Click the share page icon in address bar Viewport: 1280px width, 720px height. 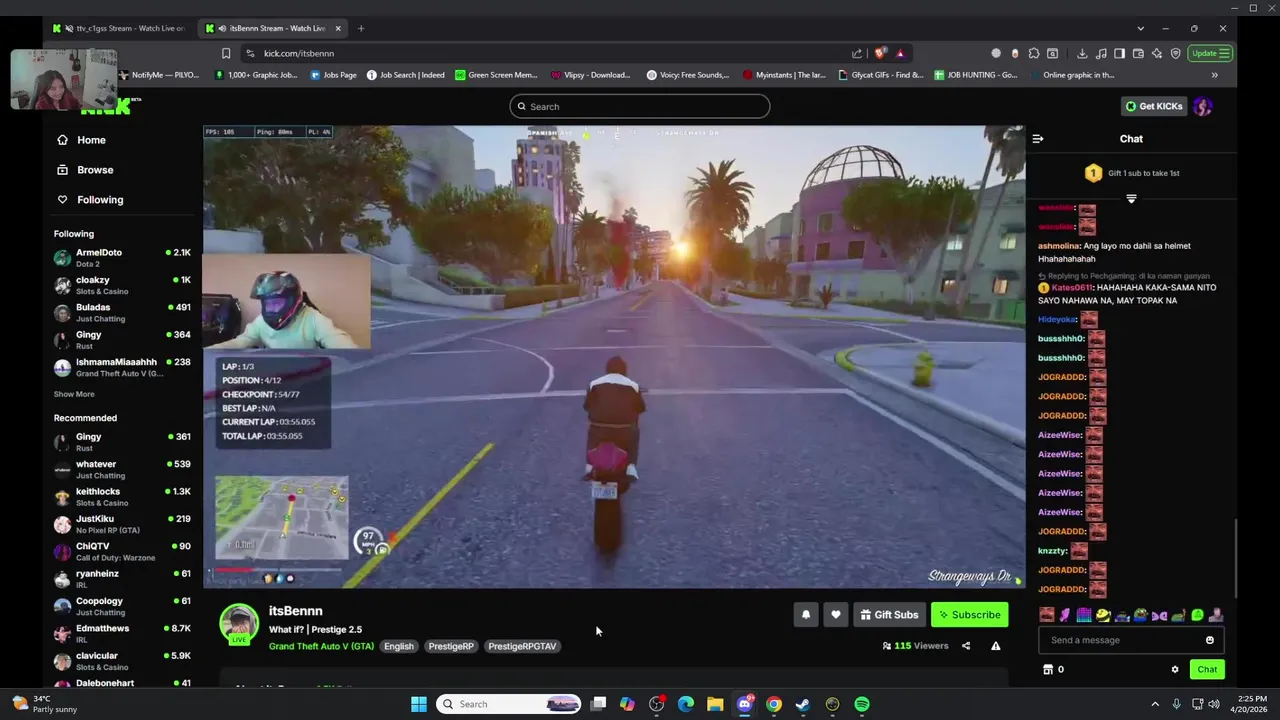857,53
